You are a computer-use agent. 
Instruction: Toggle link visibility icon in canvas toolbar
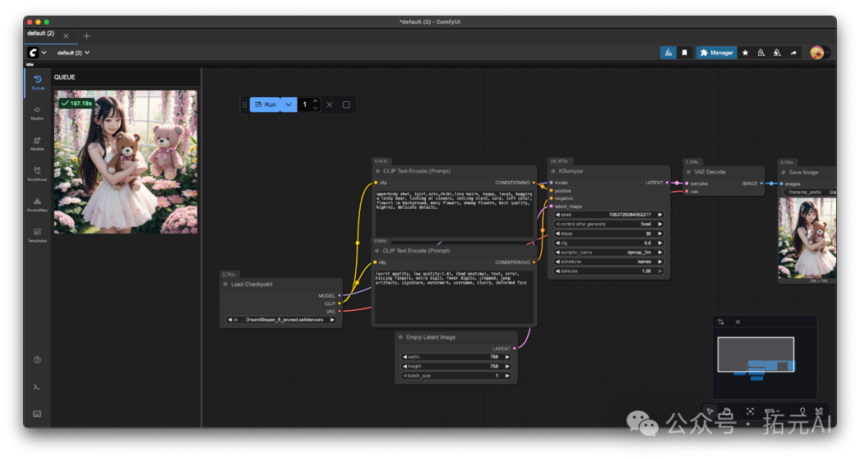(819, 411)
